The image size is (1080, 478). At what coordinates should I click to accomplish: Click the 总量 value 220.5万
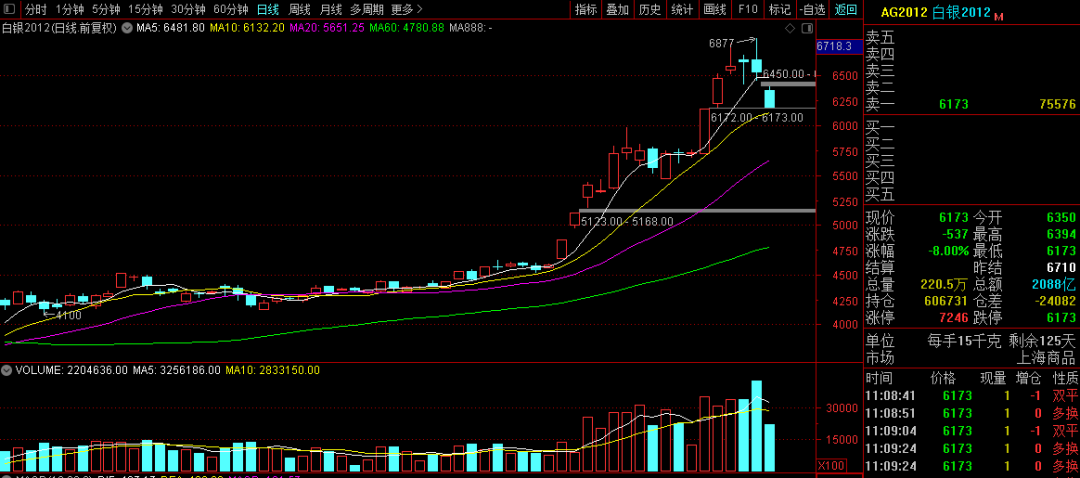coord(944,284)
